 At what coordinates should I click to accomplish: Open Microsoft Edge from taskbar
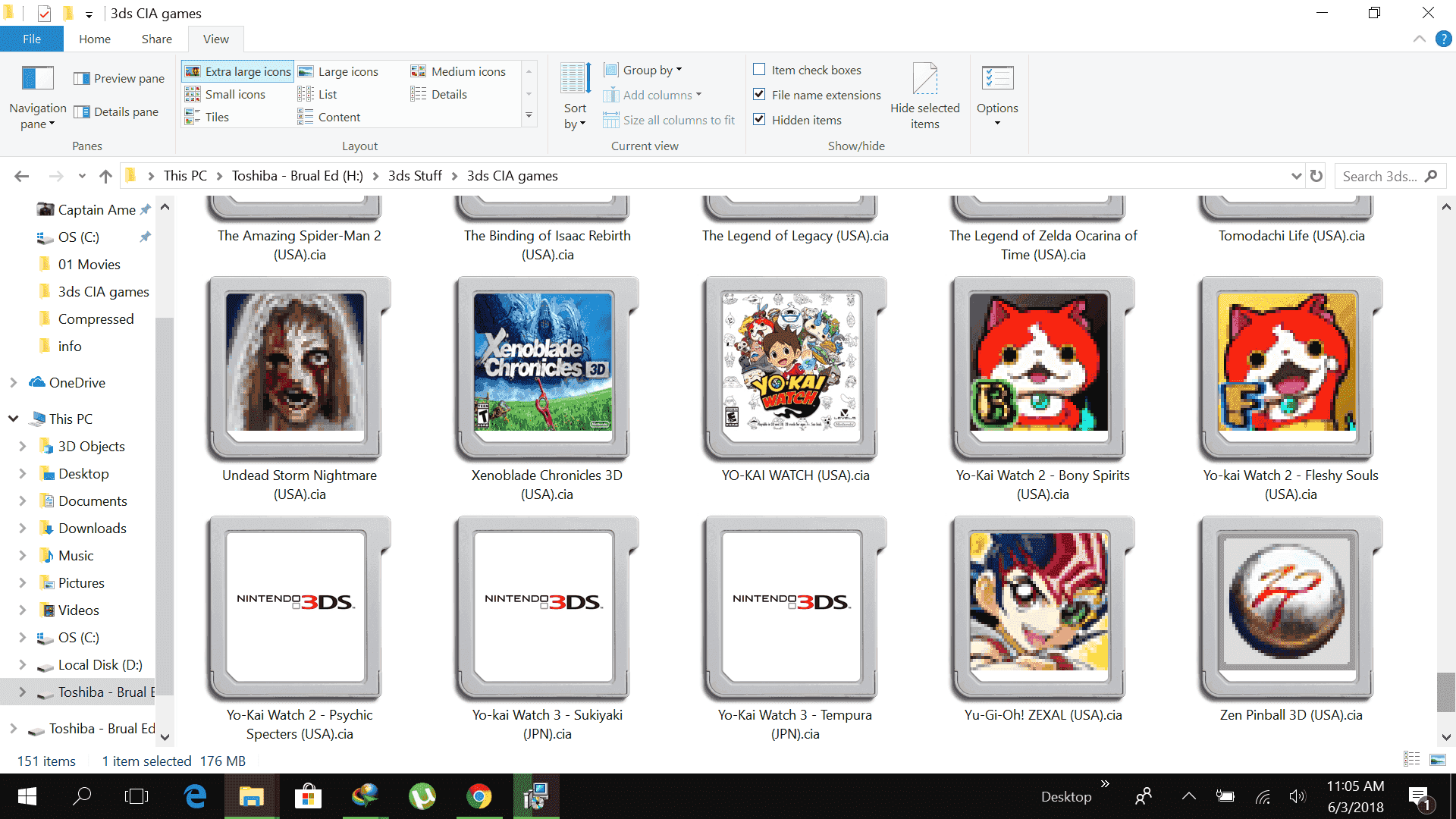196,796
